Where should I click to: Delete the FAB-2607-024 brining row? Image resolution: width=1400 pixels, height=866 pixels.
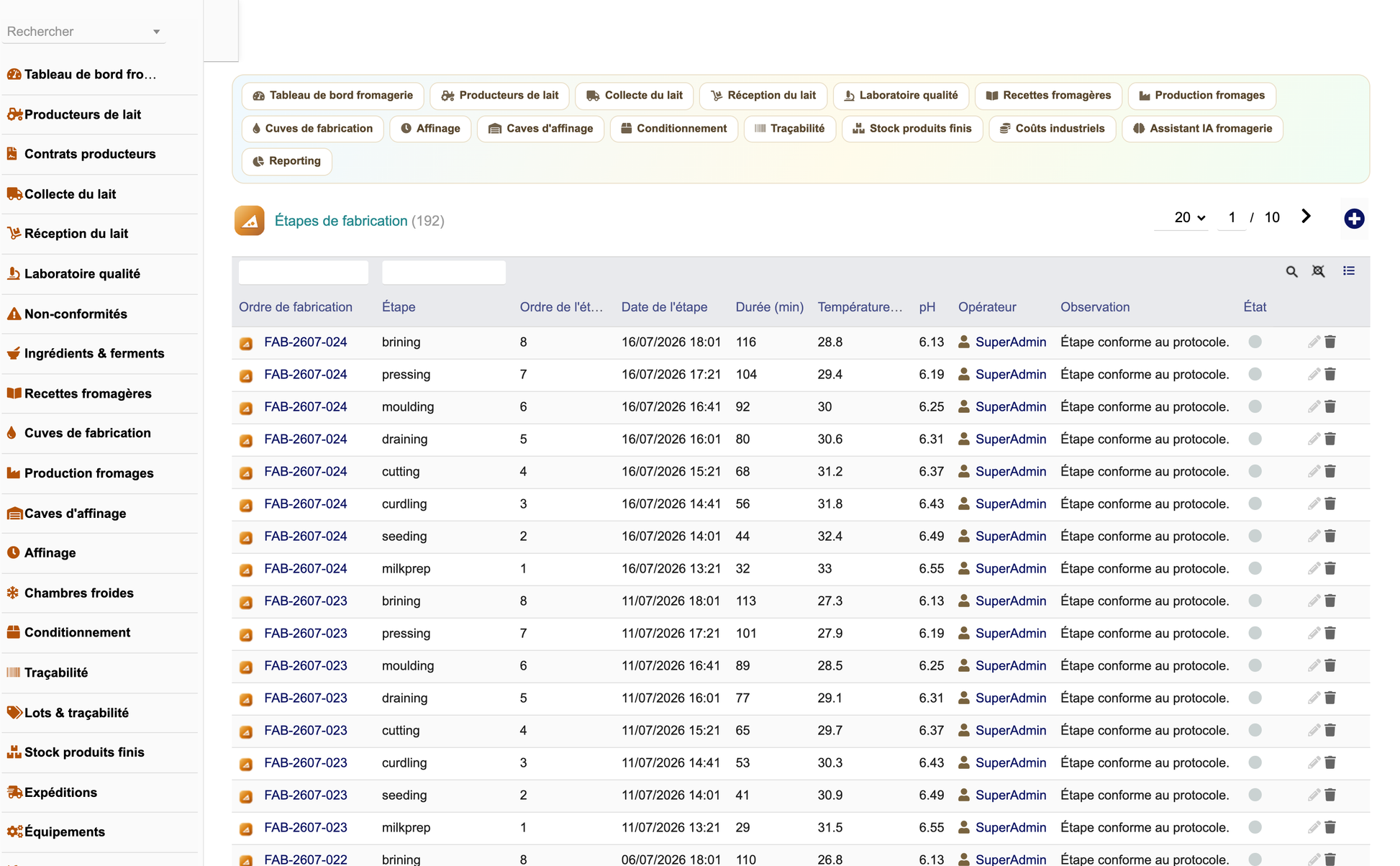click(1330, 342)
